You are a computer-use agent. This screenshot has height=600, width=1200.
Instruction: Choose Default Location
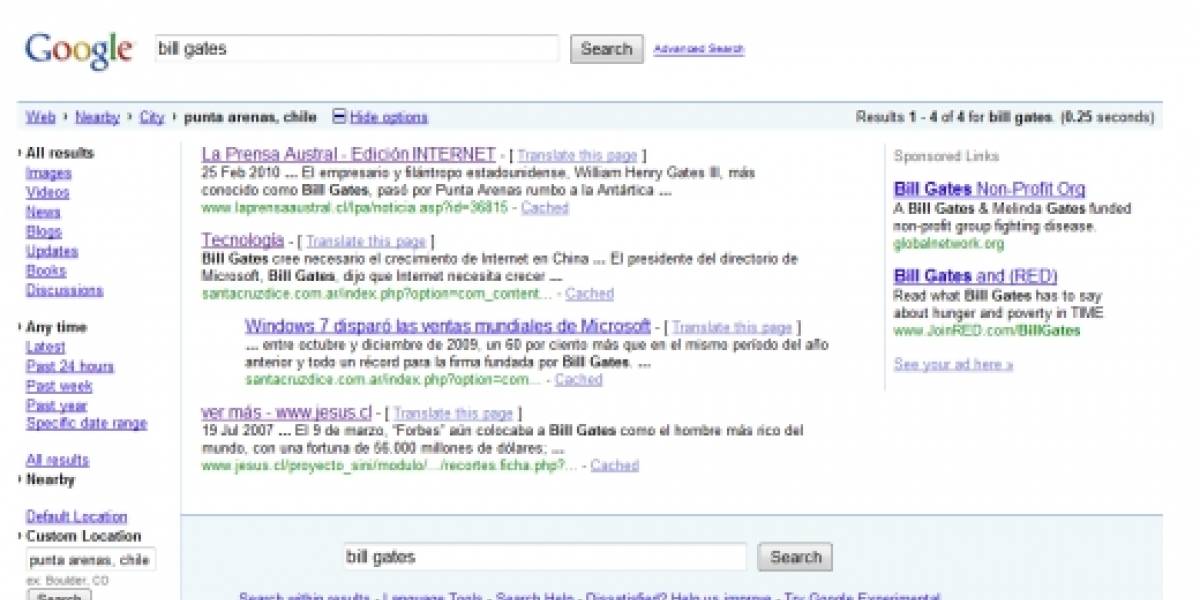(x=76, y=517)
